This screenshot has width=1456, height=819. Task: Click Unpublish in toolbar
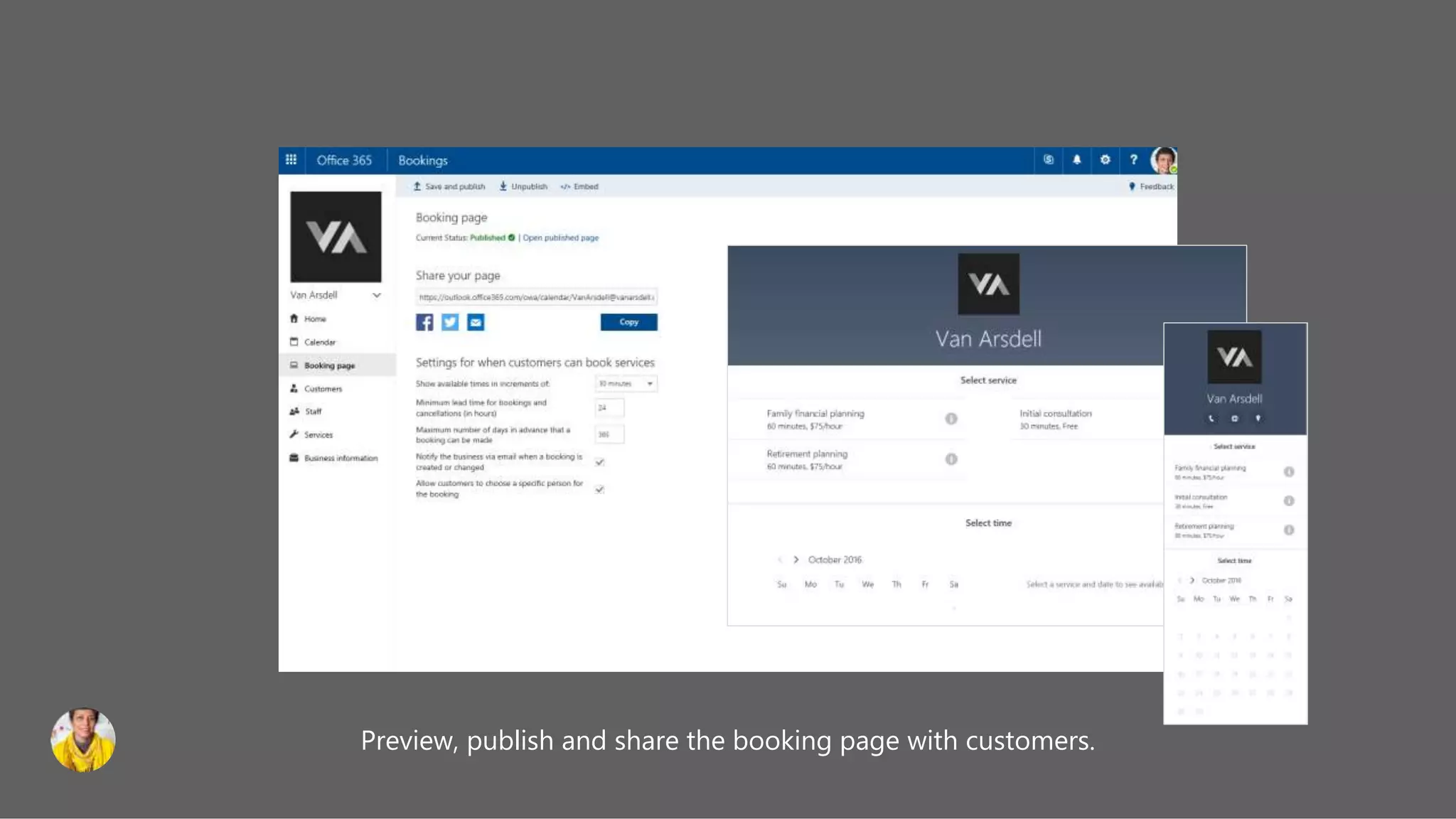[523, 186]
